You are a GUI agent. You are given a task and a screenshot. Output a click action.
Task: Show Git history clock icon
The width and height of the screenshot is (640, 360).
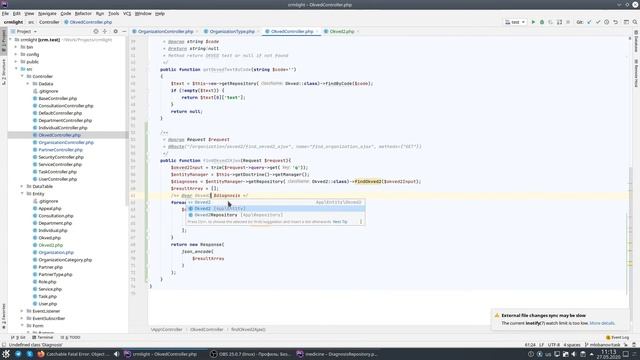pyautogui.click(x=607, y=22)
